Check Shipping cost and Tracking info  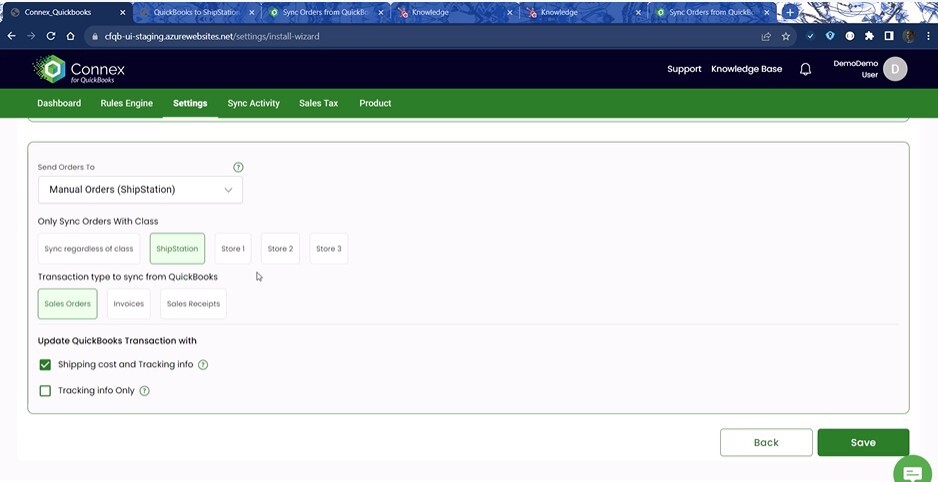pyautogui.click(x=45, y=365)
